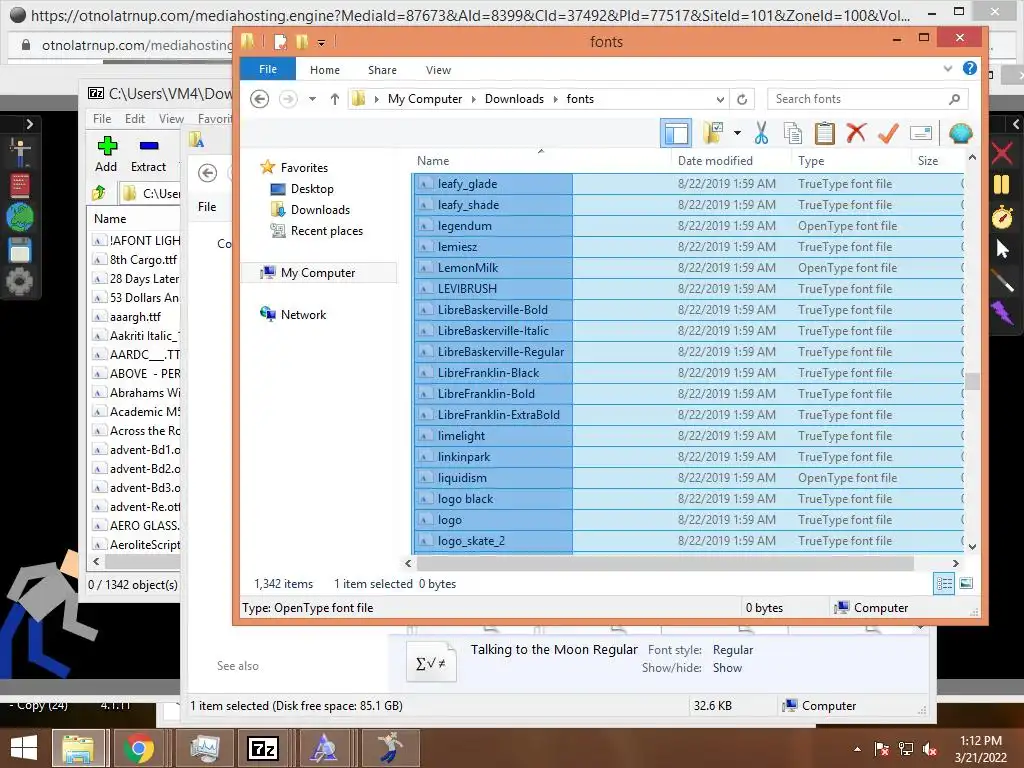Open the Edit menu in 7-Zip
This screenshot has width=1024, height=768.
[135, 119]
